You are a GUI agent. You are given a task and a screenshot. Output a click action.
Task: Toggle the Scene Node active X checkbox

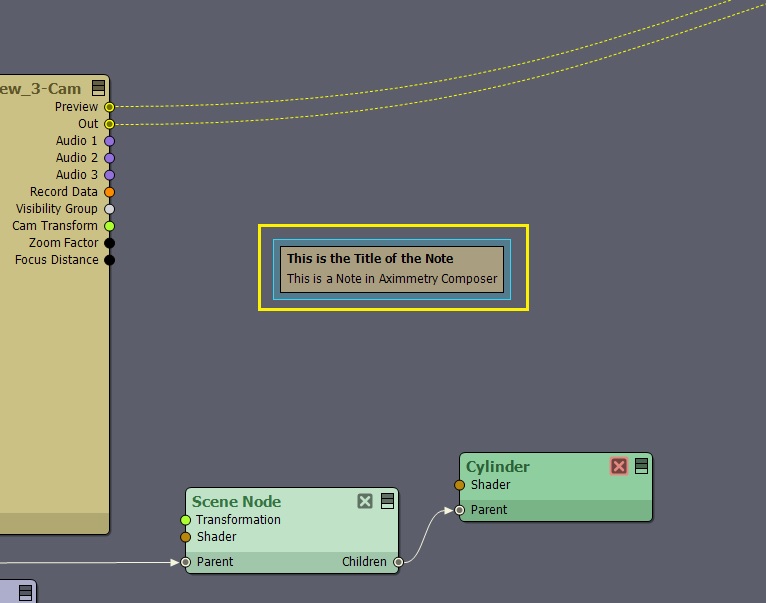365,501
